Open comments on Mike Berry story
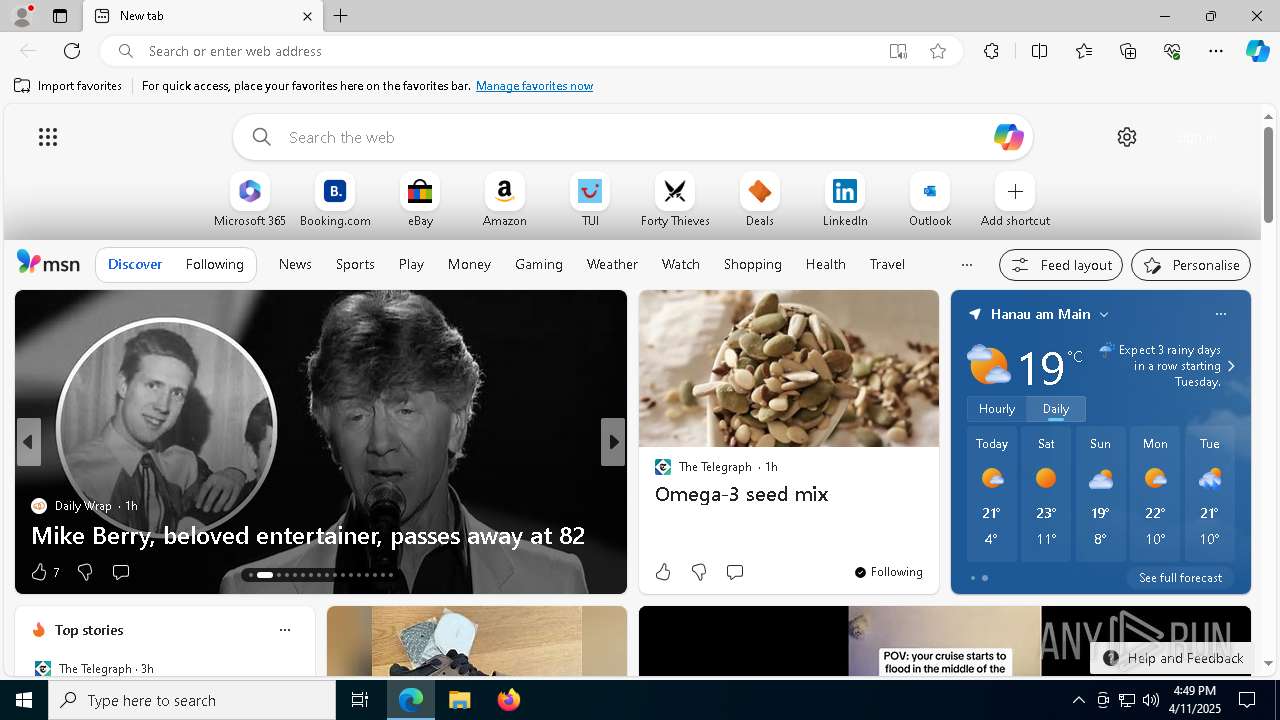1280x720 pixels. tap(121, 572)
